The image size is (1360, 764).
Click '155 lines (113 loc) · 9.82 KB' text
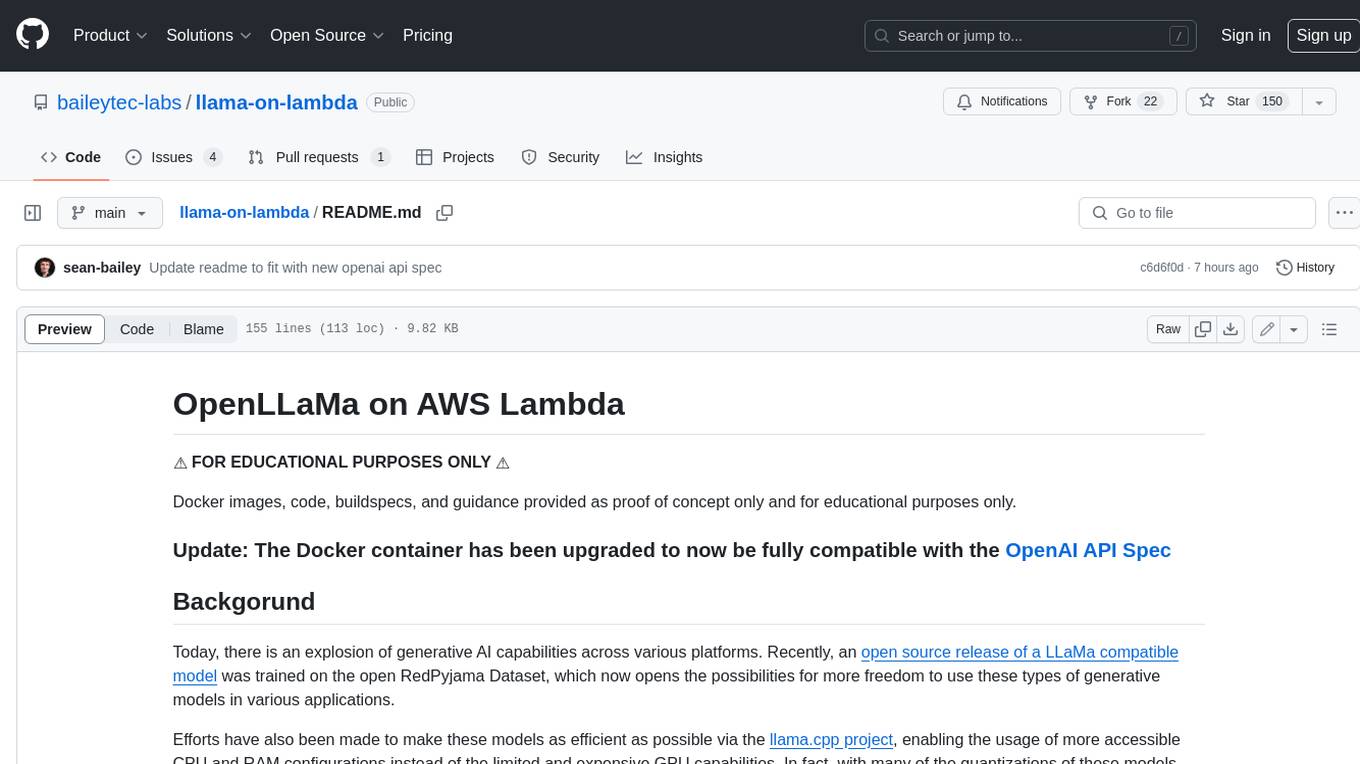351,329
